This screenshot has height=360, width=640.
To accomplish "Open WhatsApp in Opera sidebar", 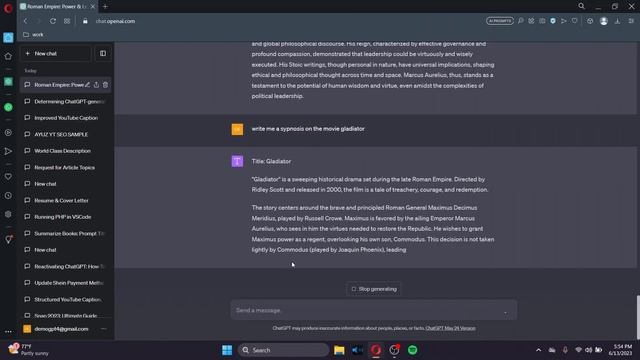I will 8,107.
